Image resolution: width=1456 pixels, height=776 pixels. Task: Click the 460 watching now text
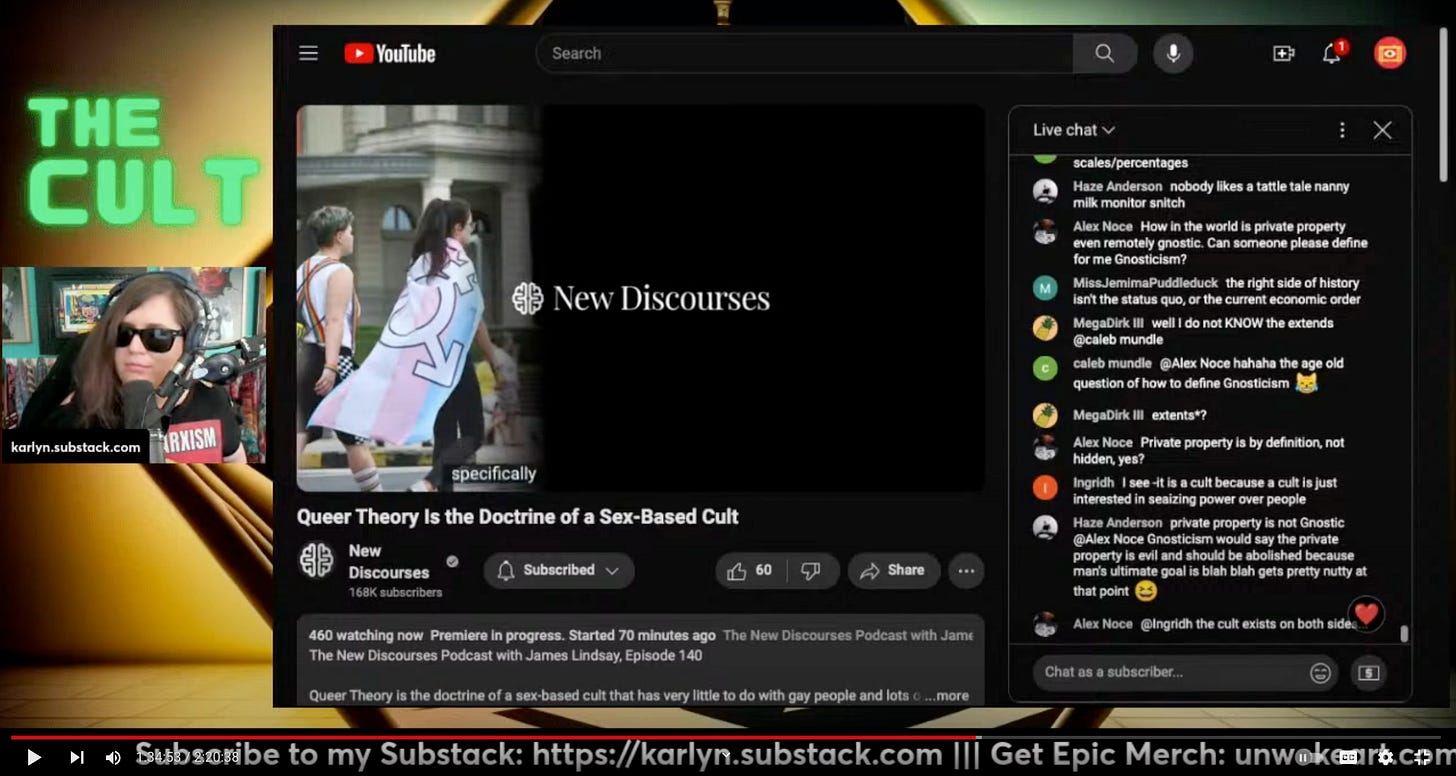point(366,635)
